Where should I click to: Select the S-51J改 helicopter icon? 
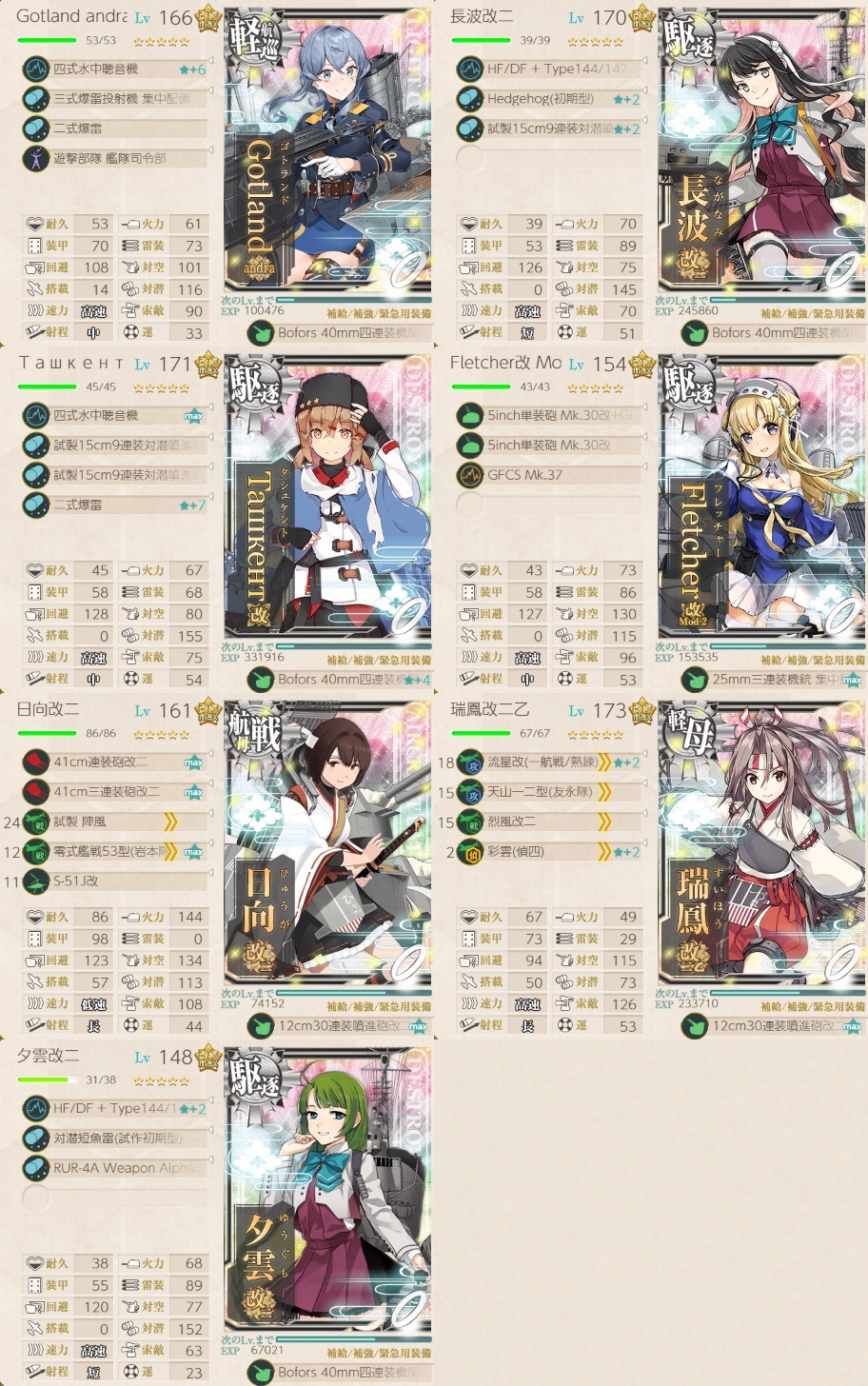35,881
